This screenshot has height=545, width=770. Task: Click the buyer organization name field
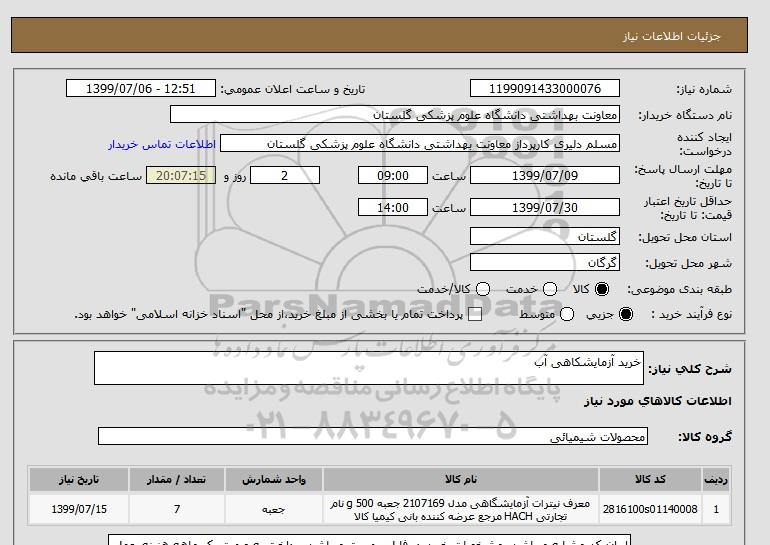coord(395,114)
